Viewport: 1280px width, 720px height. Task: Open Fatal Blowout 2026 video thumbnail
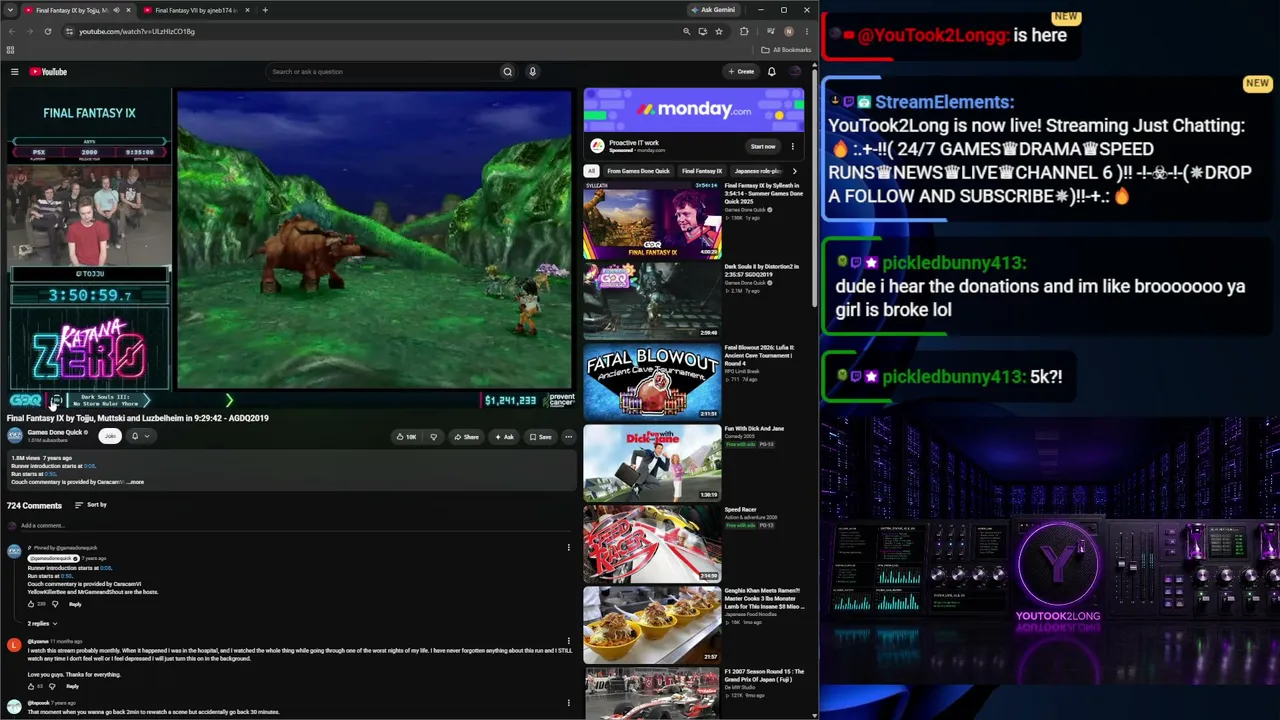(652, 382)
